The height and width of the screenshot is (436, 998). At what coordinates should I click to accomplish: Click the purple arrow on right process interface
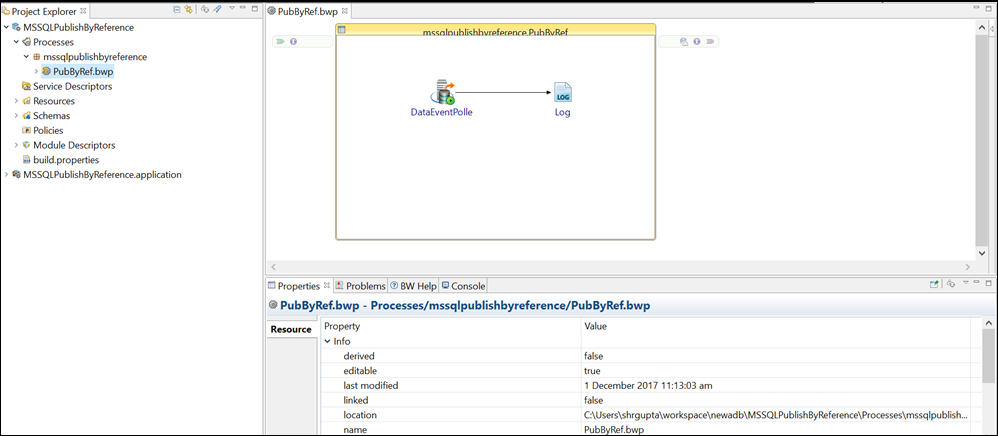tap(710, 41)
